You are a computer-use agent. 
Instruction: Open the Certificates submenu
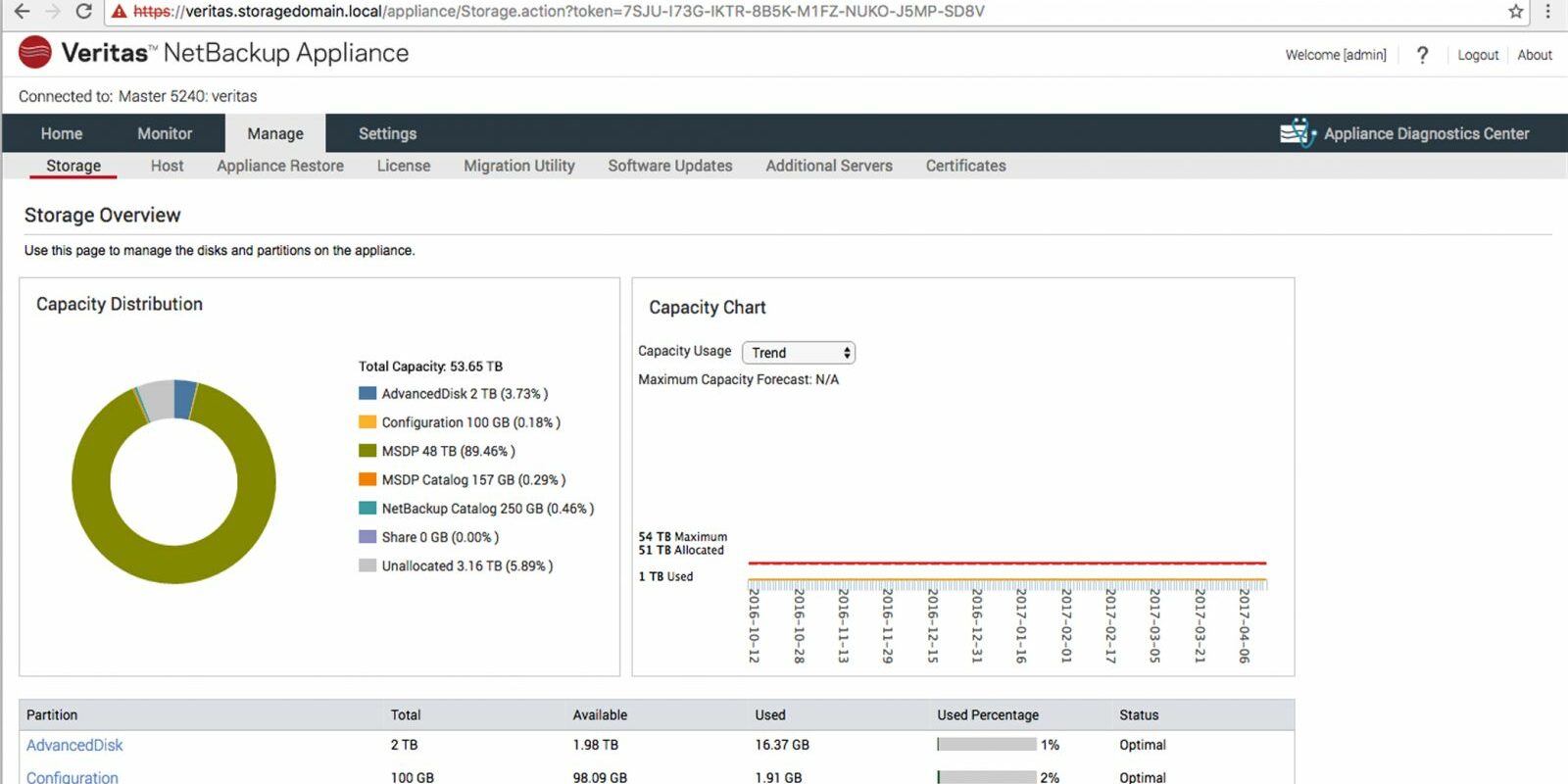tap(966, 166)
